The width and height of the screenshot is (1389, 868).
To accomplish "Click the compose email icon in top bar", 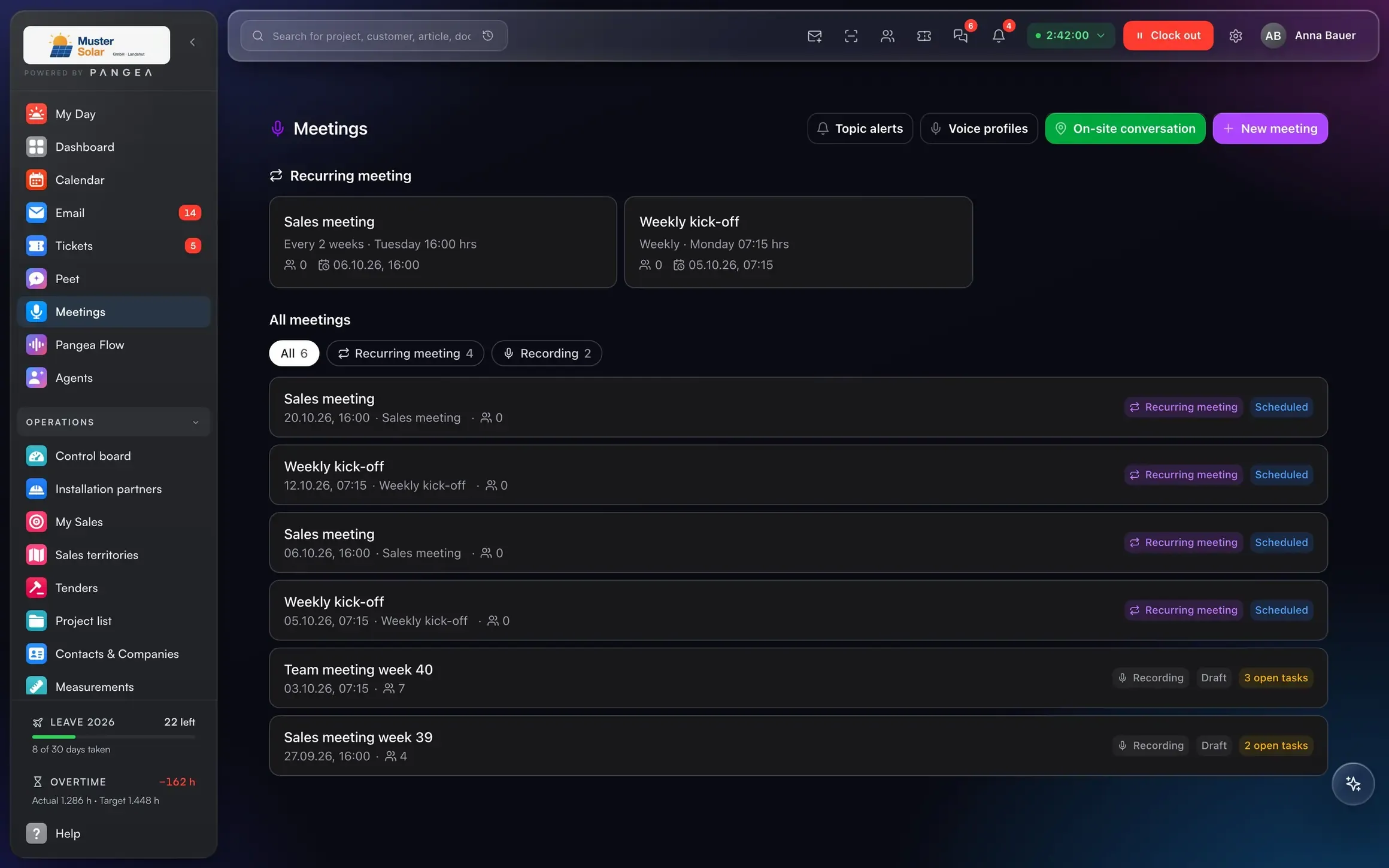I will pyautogui.click(x=814, y=36).
